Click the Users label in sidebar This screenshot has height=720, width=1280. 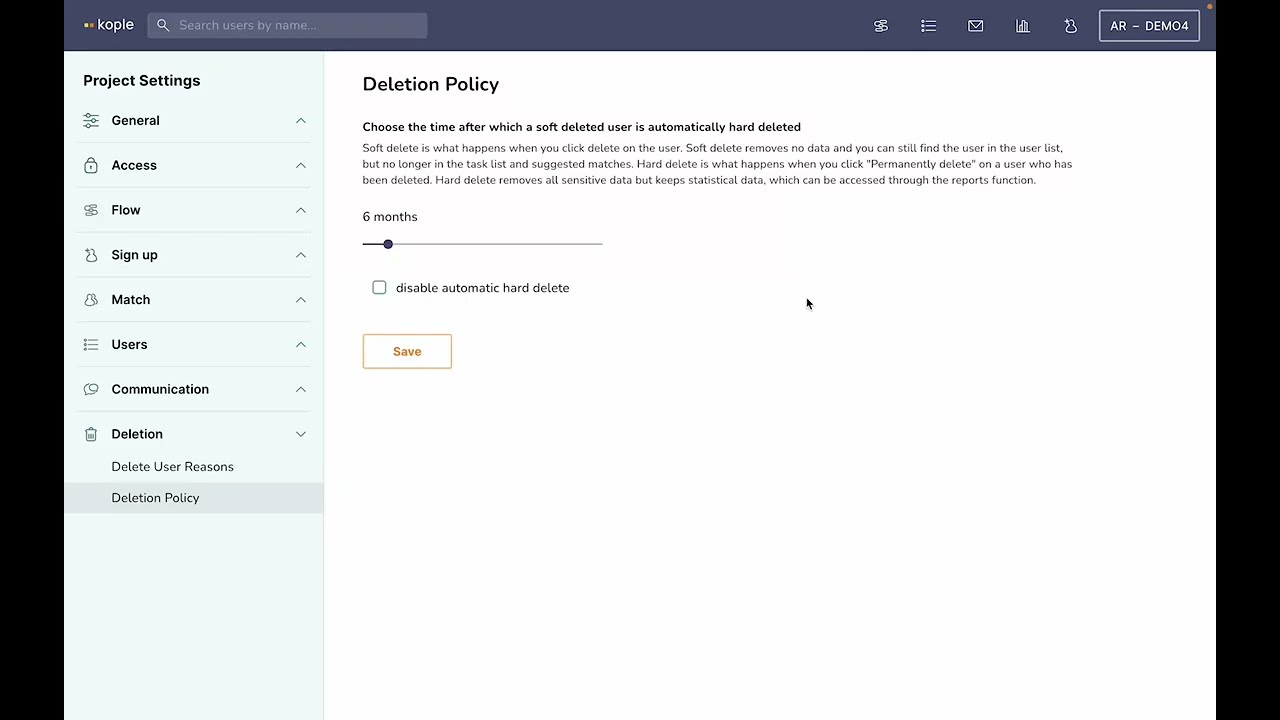pyautogui.click(x=129, y=345)
